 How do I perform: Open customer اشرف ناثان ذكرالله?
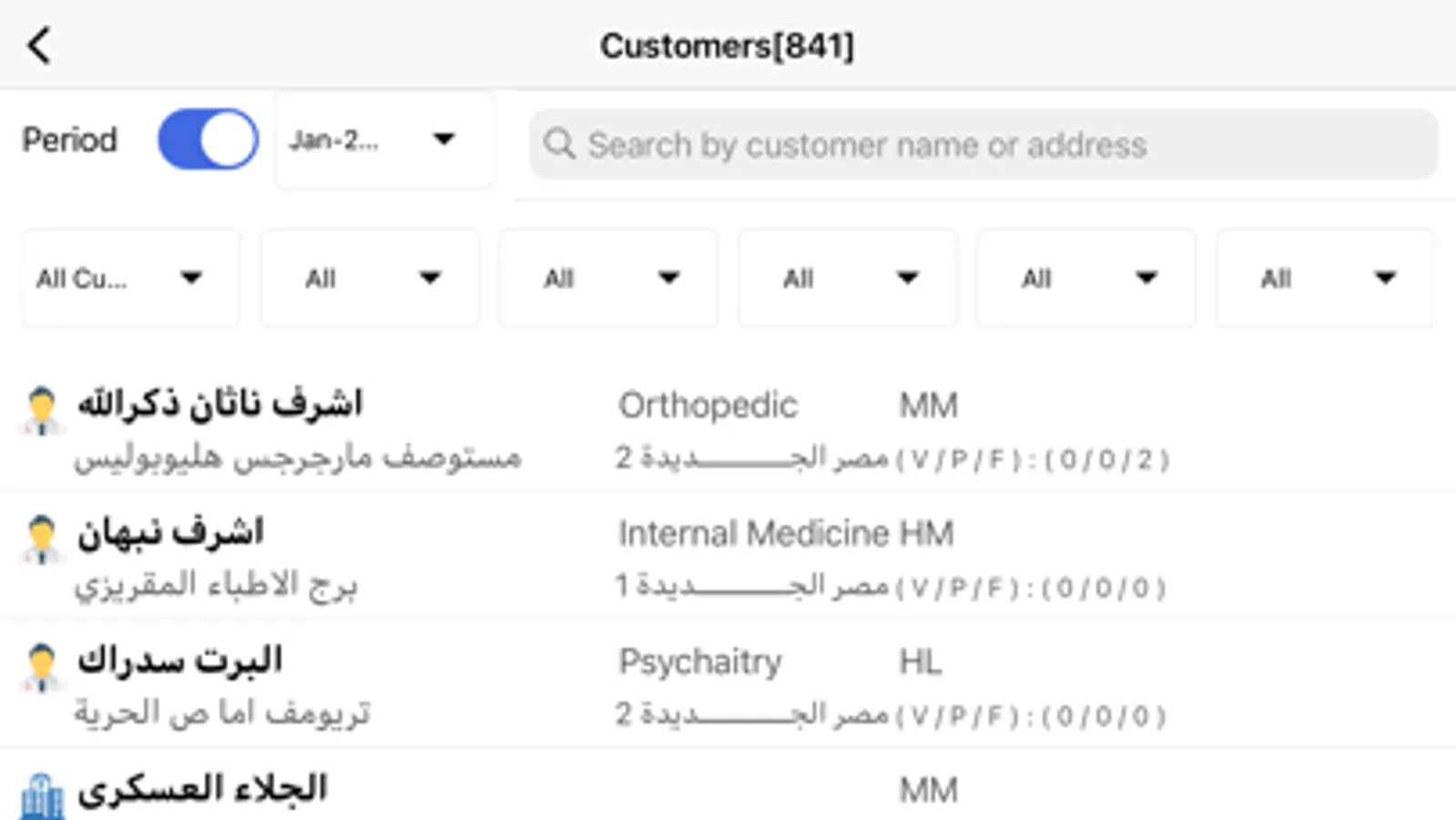pyautogui.click(x=219, y=404)
